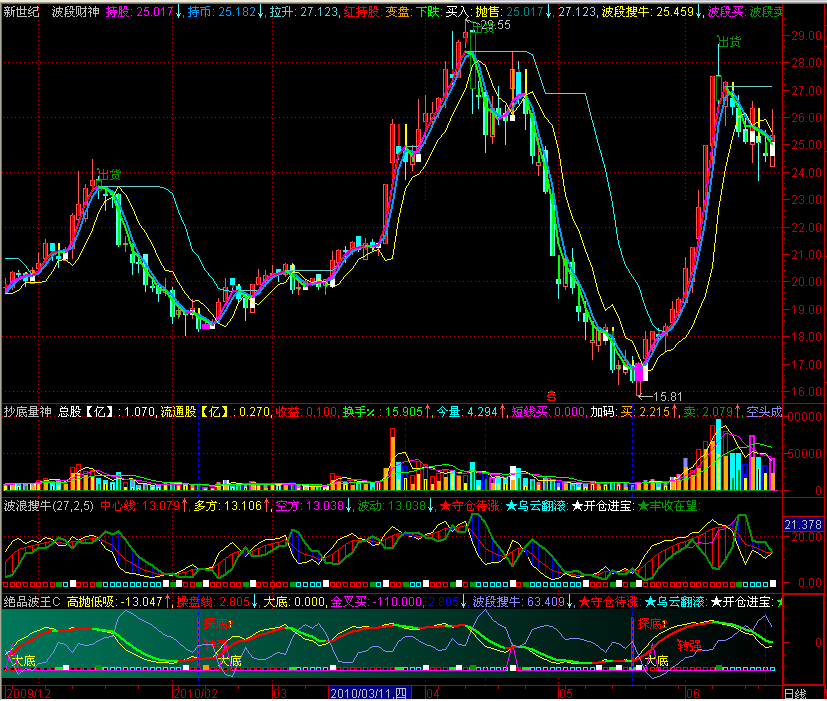Click the 出货 marker near price 24
The height and width of the screenshot is (701, 827).
109,175
